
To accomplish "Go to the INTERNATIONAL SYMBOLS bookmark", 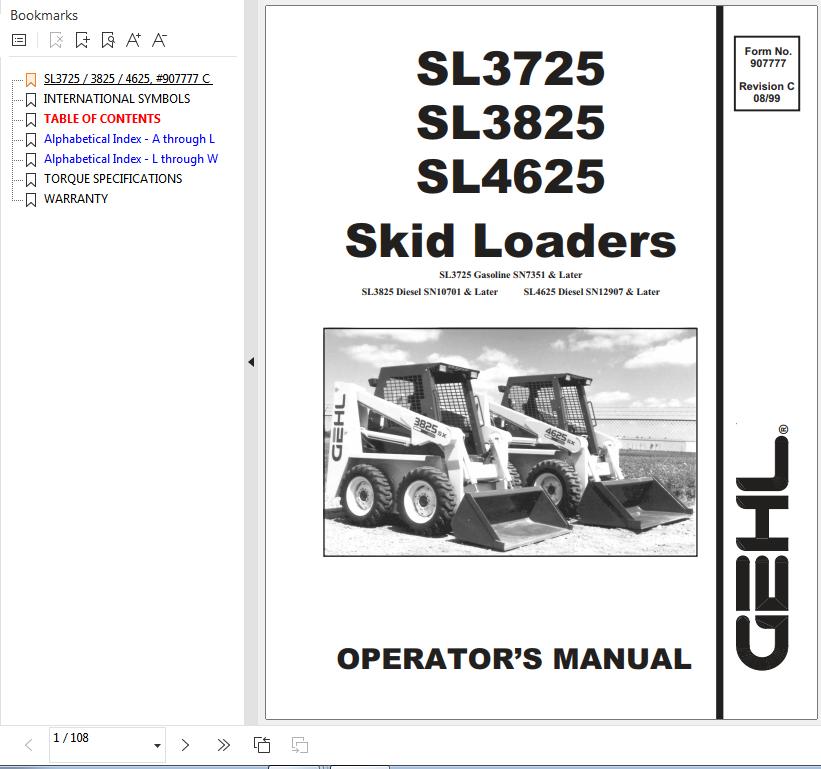I will (117, 99).
